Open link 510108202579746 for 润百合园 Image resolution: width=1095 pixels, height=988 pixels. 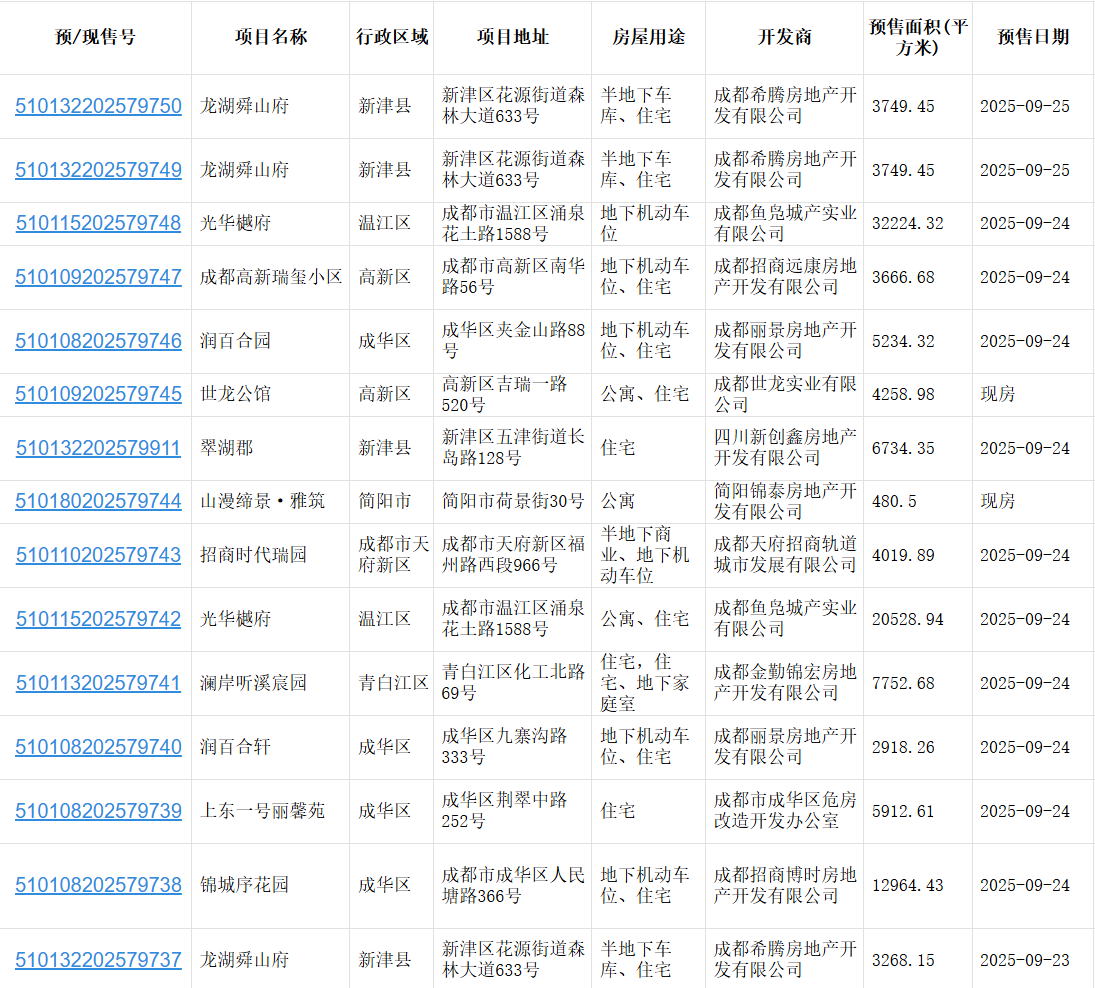pyautogui.click(x=98, y=341)
